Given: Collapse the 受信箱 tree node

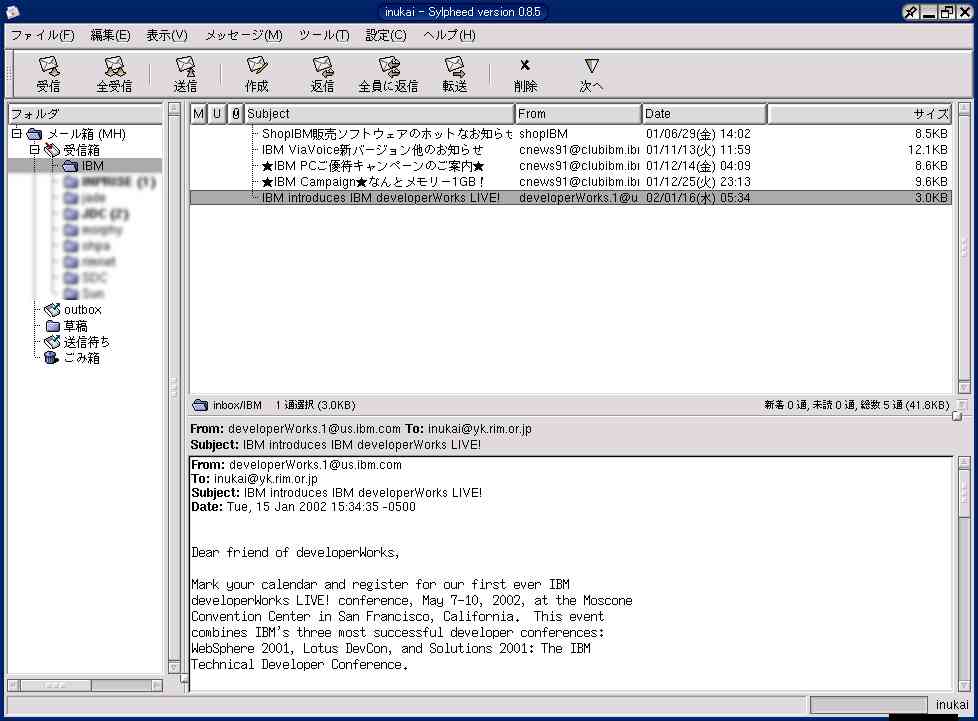Looking at the screenshot, I should click(34, 150).
